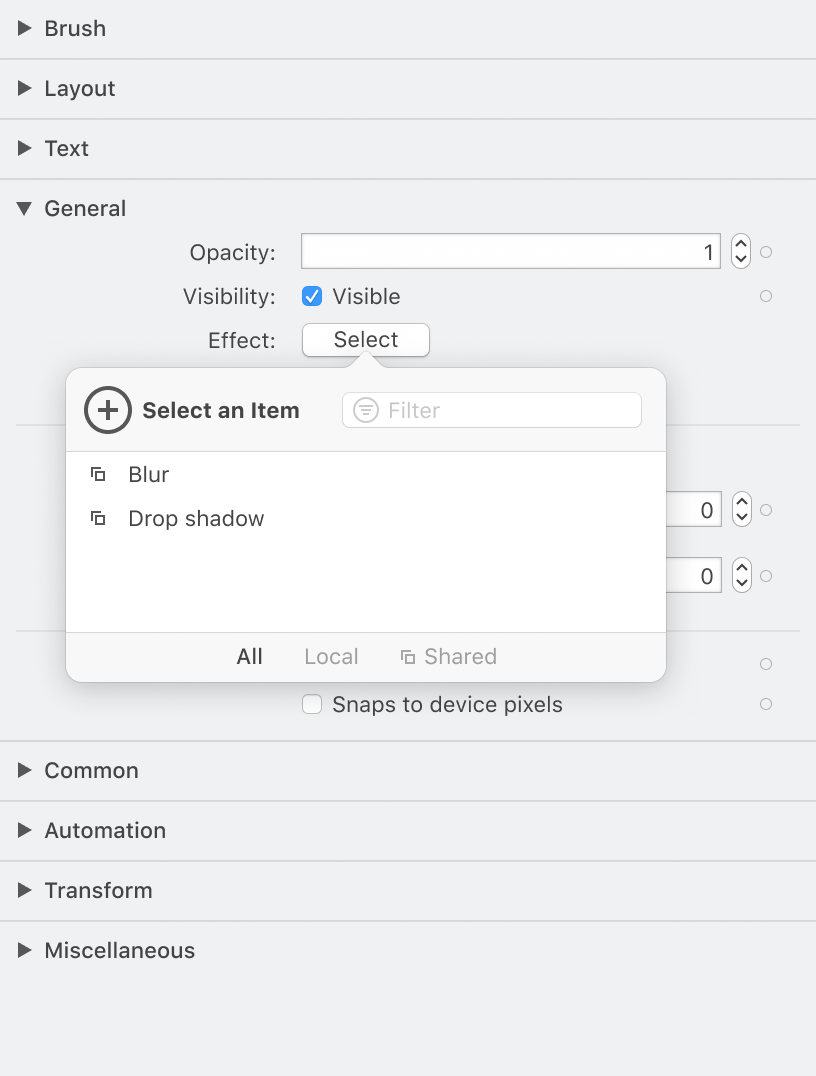The image size is (816, 1076).
Task: Click the Select button next to Effect
Action: click(365, 340)
